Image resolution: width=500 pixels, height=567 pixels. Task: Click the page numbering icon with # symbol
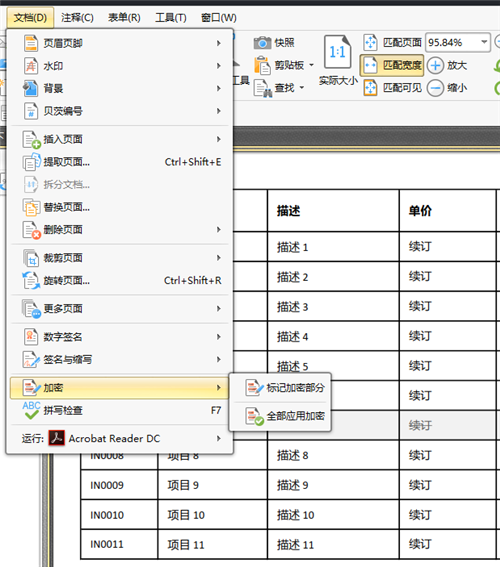click(x=31, y=111)
